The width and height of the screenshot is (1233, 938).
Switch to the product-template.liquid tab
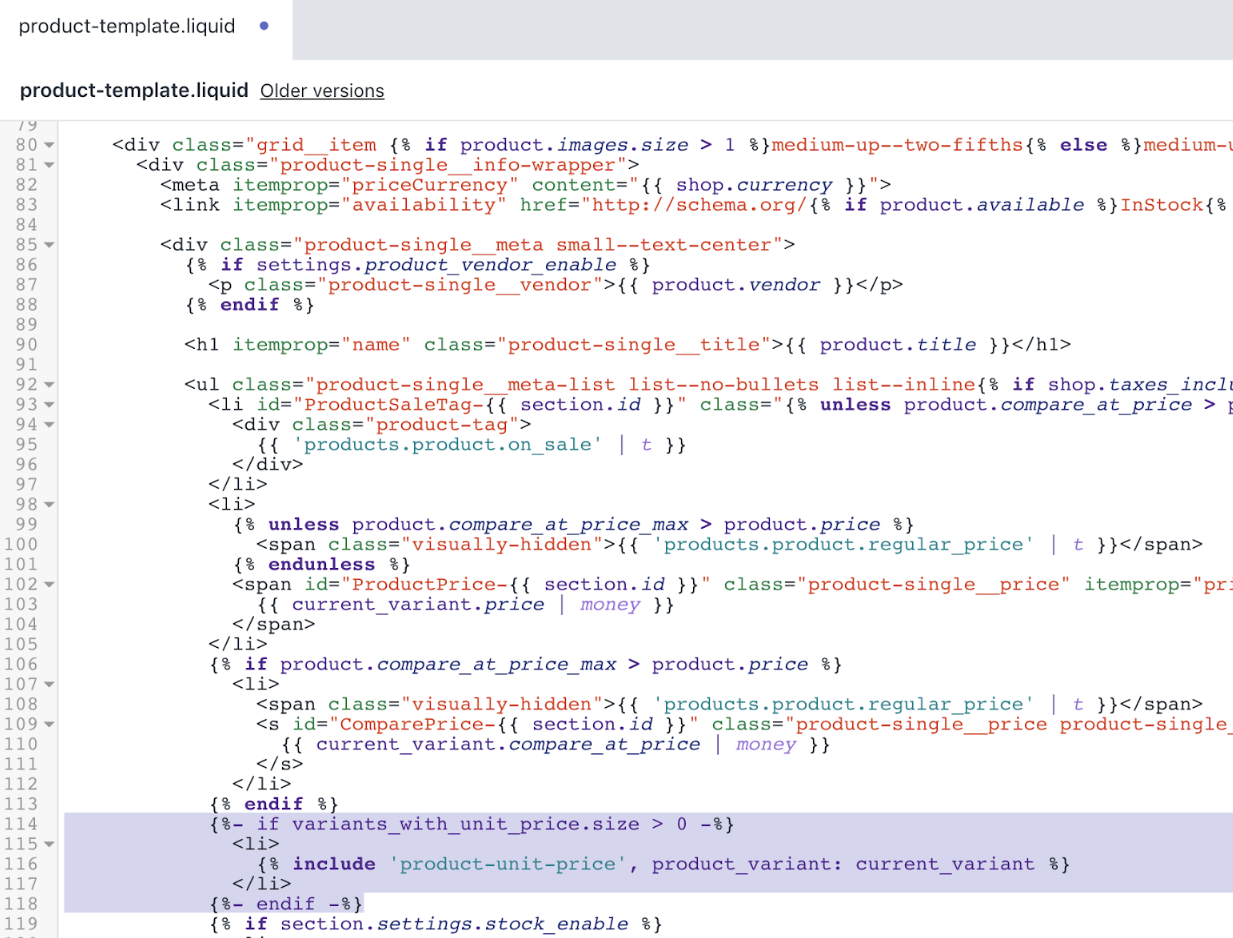(127, 27)
